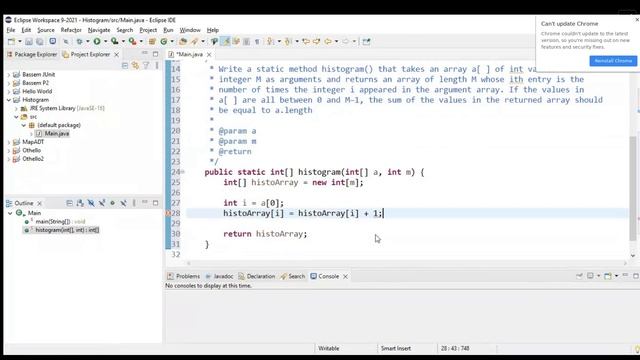Toggle Hide Non-Public Members in Outline
This screenshot has width=640, height=360.
pyautogui.click(x=113, y=203)
